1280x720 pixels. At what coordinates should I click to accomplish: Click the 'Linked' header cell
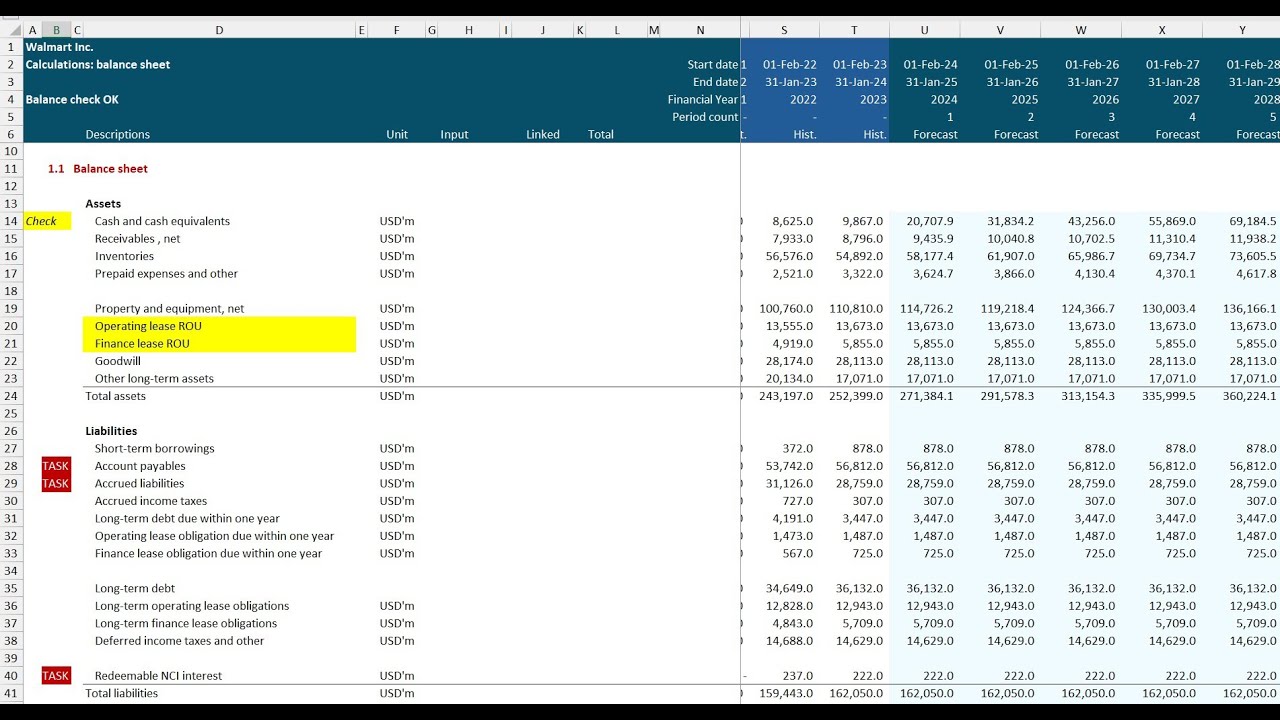click(x=543, y=135)
